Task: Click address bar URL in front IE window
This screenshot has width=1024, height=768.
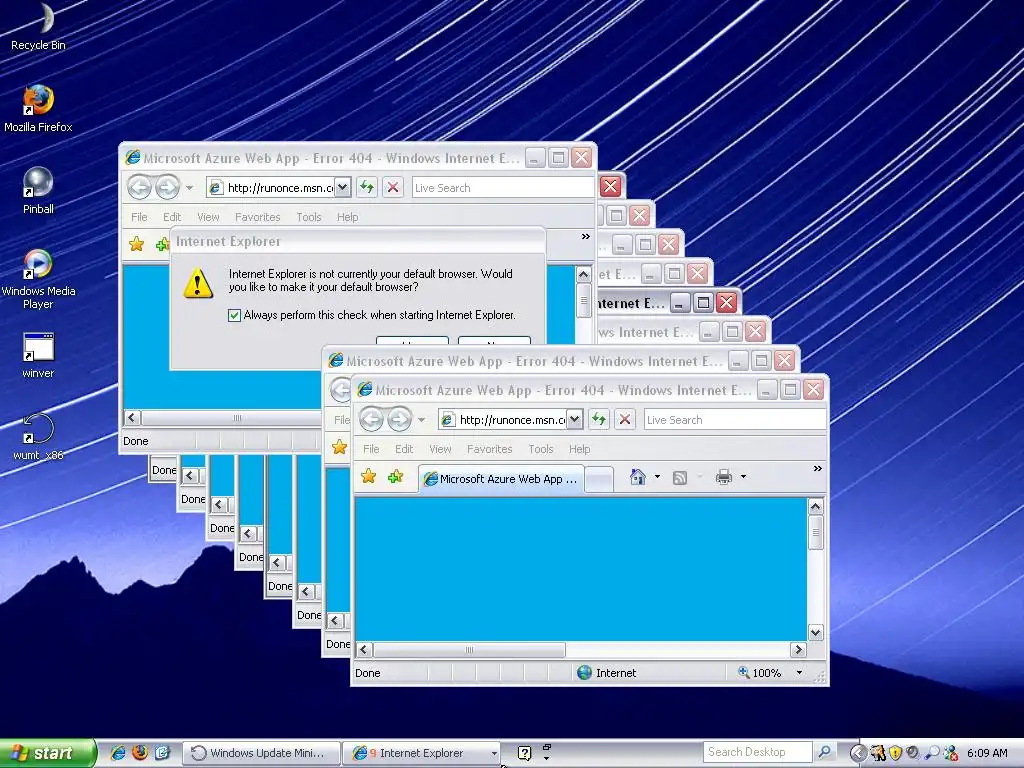Action: point(511,420)
